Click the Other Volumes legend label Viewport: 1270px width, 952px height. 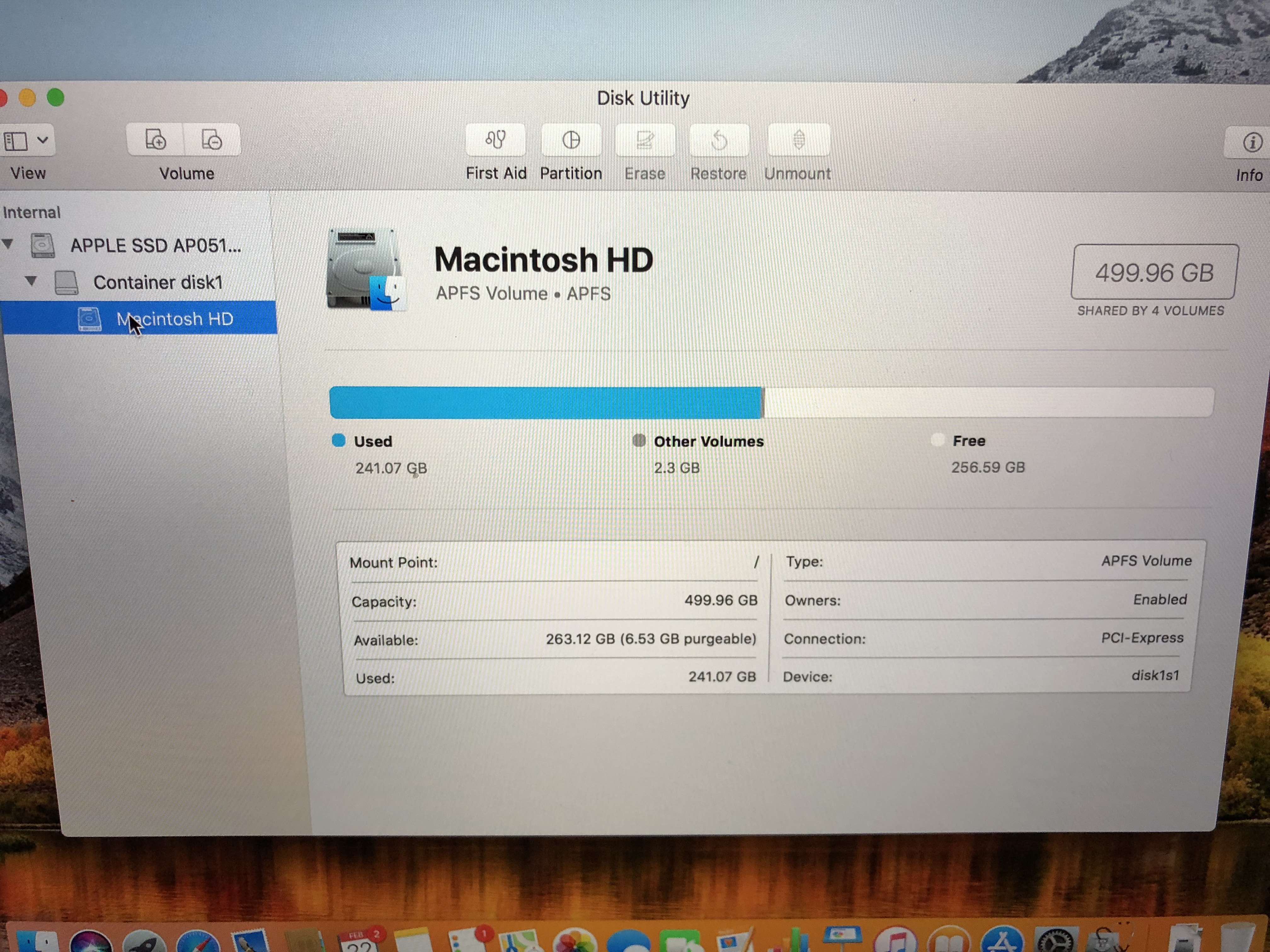click(x=708, y=441)
